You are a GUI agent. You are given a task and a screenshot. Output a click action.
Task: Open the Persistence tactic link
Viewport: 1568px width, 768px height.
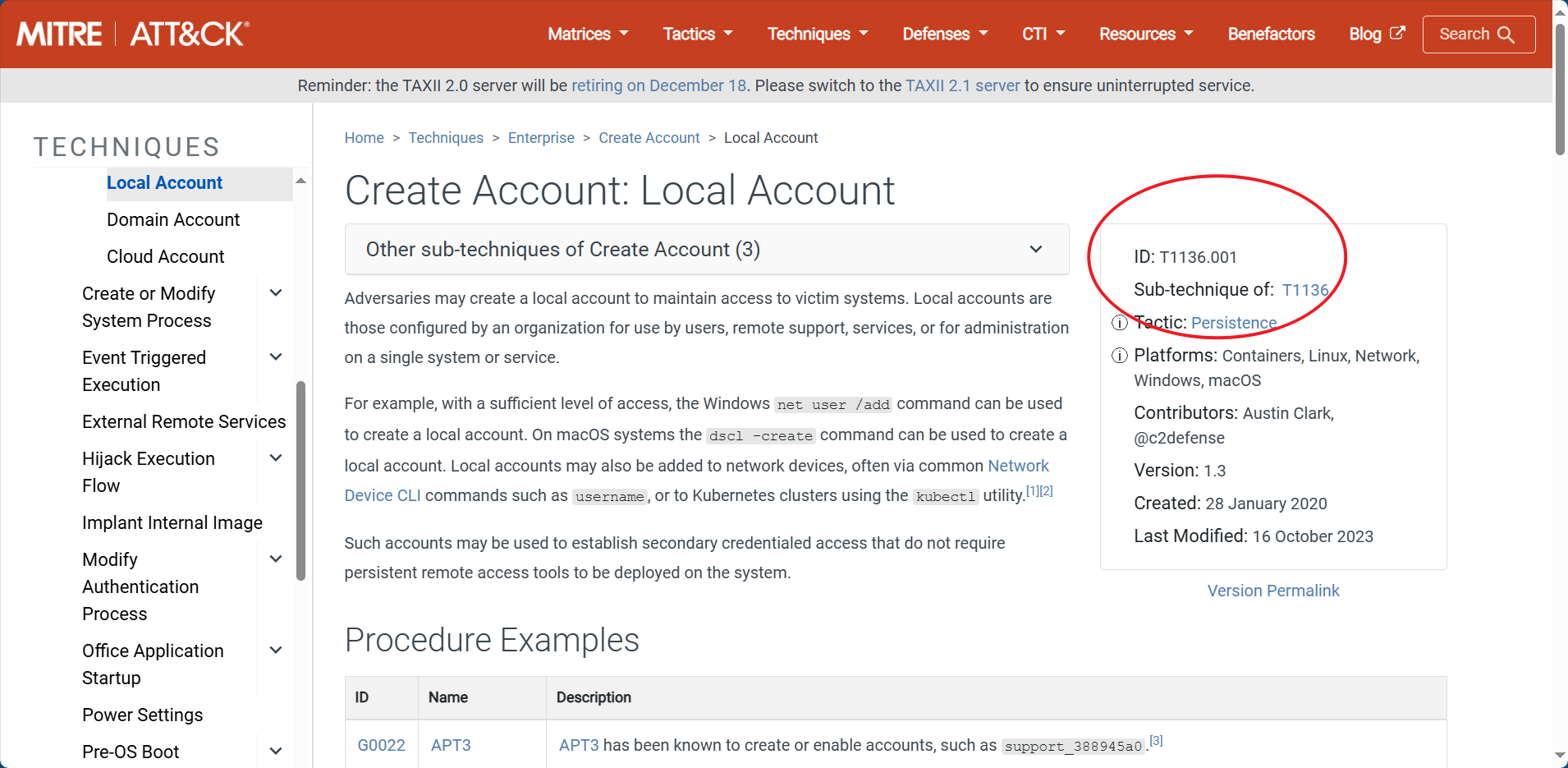(1234, 323)
